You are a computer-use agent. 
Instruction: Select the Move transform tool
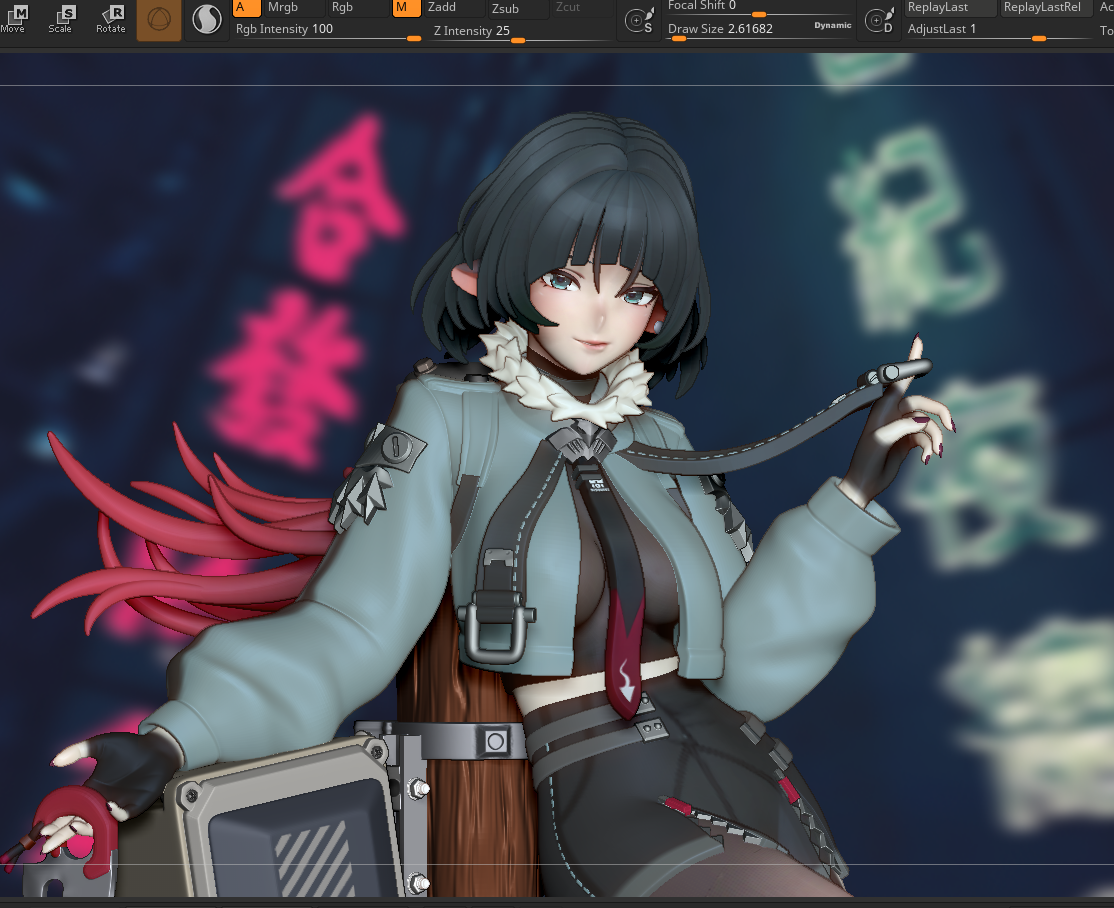pos(13,18)
